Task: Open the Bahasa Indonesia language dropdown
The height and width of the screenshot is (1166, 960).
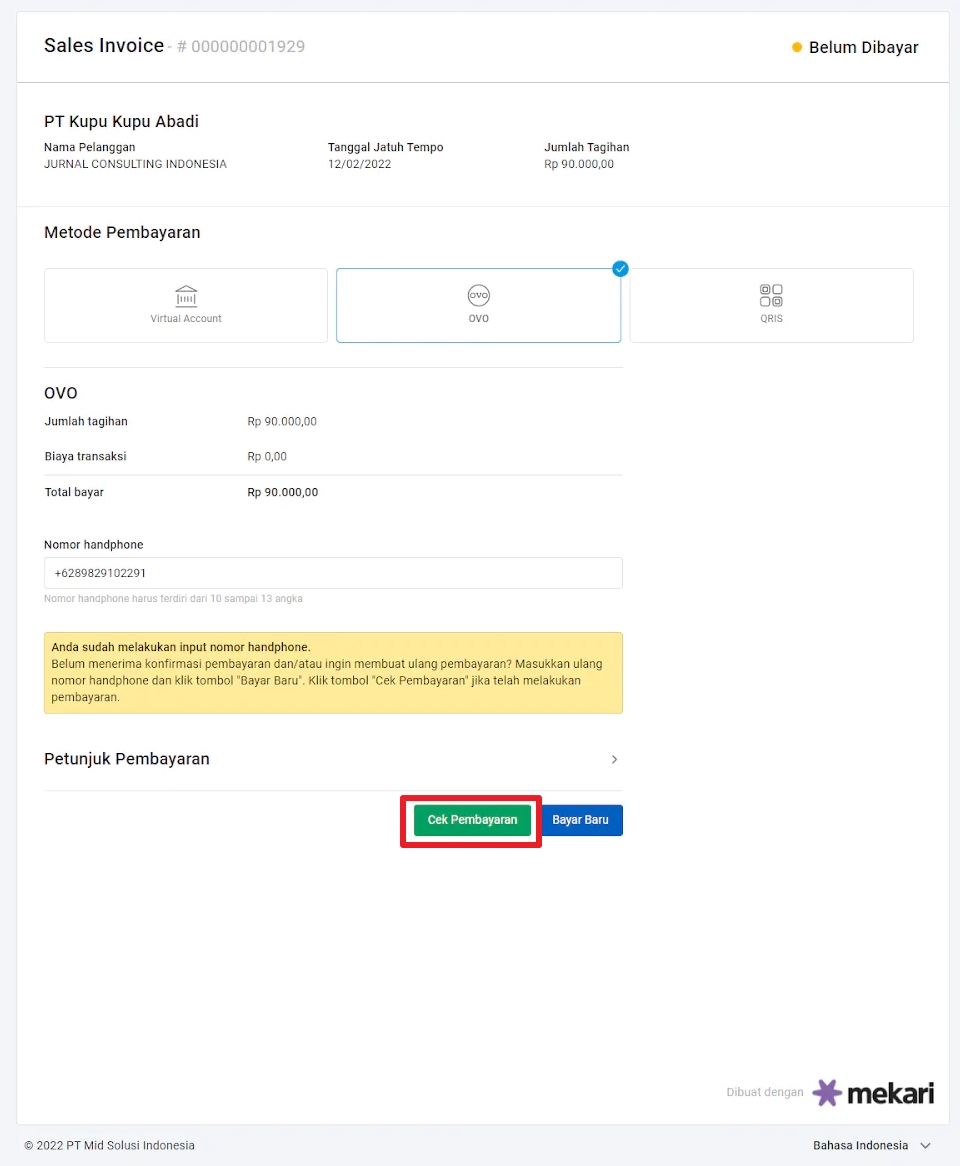Action: (860, 1145)
